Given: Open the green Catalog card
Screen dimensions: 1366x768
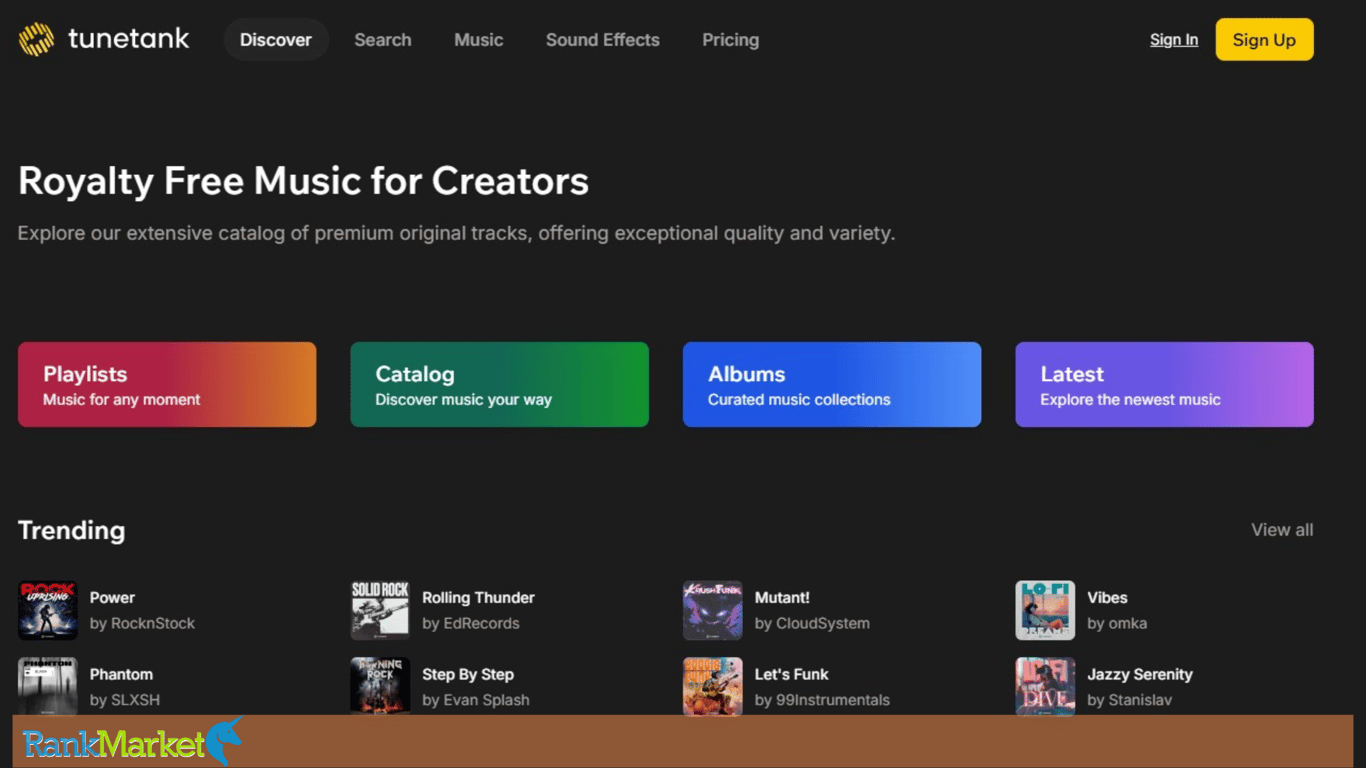Looking at the screenshot, I should coord(499,385).
